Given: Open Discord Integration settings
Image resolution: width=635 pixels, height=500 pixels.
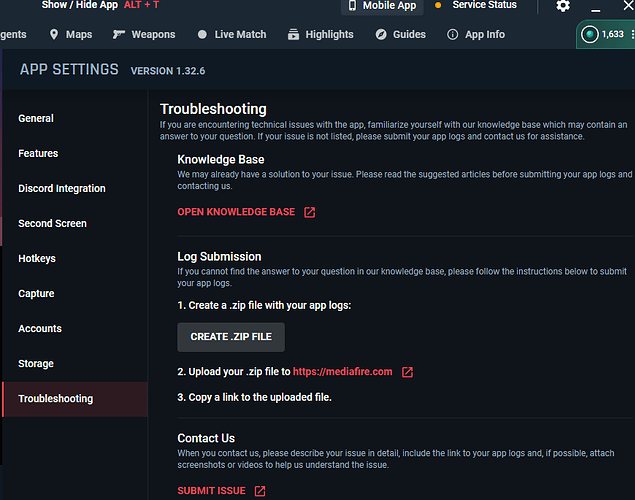Looking at the screenshot, I should [x=75, y=188].
